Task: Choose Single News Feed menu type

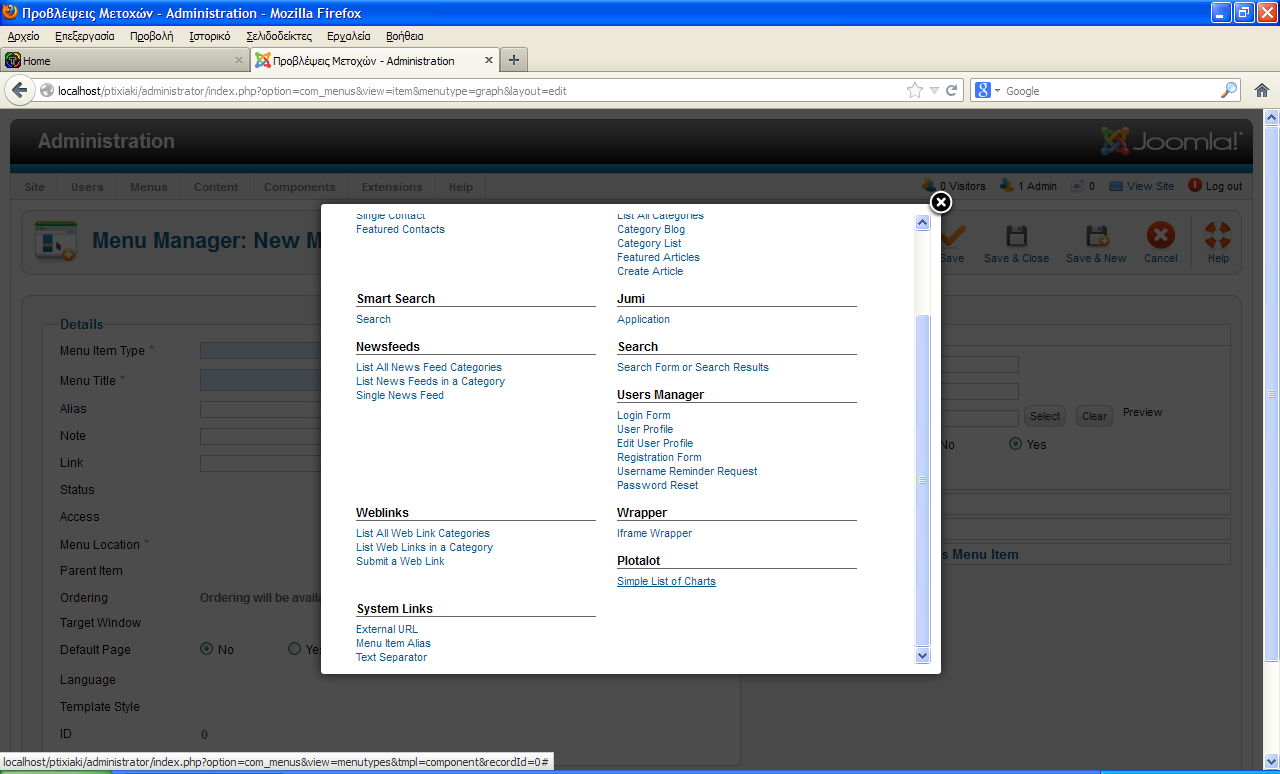Action: (x=400, y=395)
